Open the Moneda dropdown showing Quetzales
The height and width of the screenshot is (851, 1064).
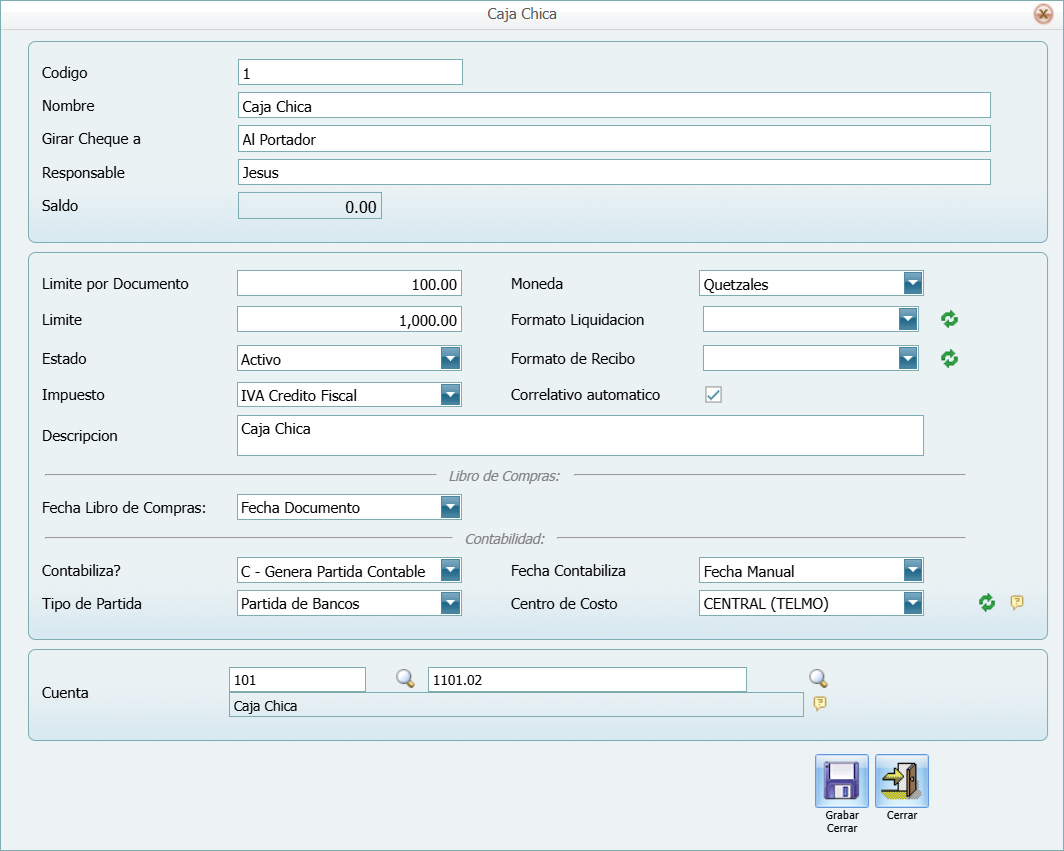(913, 283)
